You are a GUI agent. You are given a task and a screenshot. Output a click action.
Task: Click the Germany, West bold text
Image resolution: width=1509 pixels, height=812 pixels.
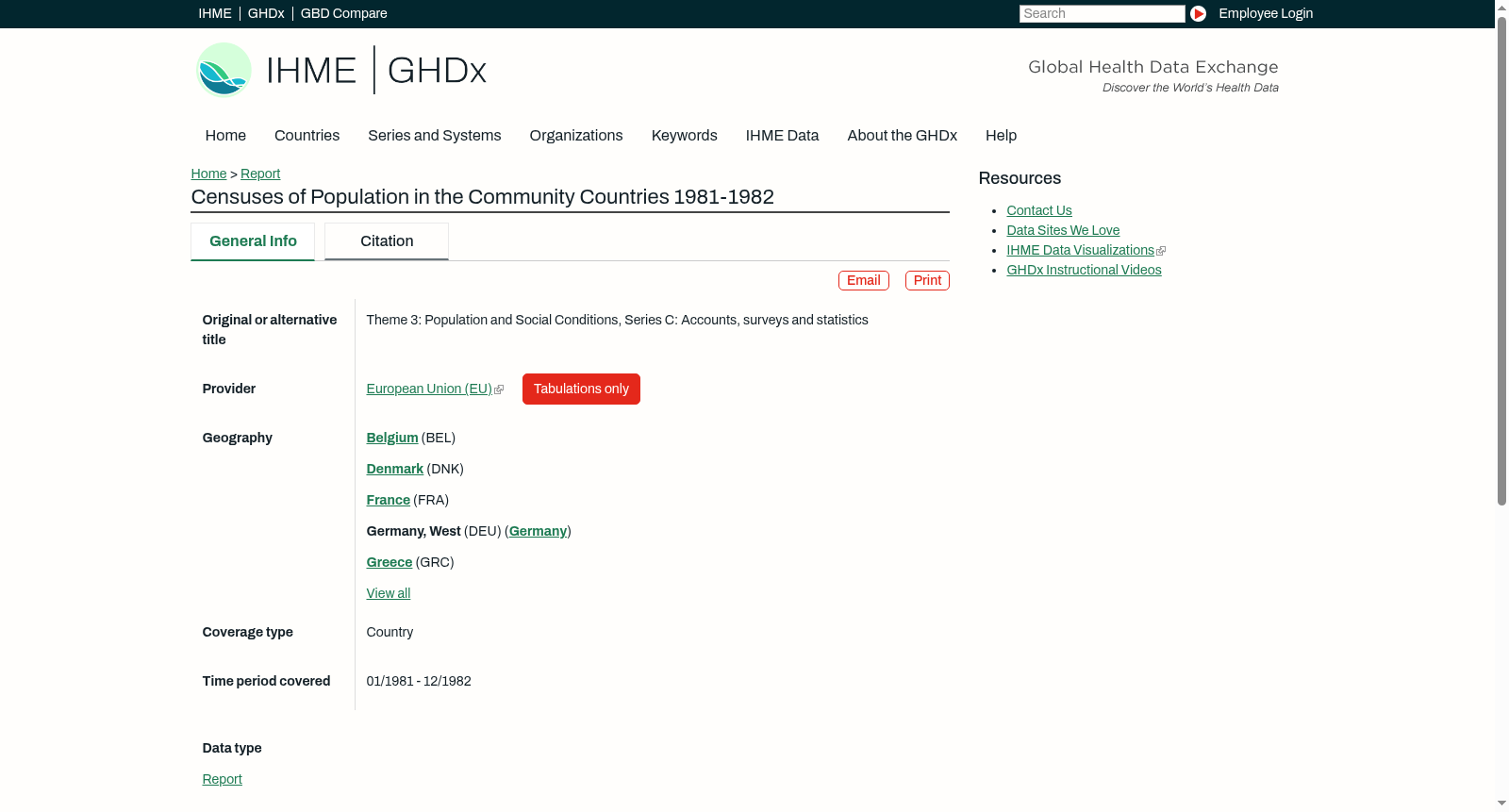point(414,531)
